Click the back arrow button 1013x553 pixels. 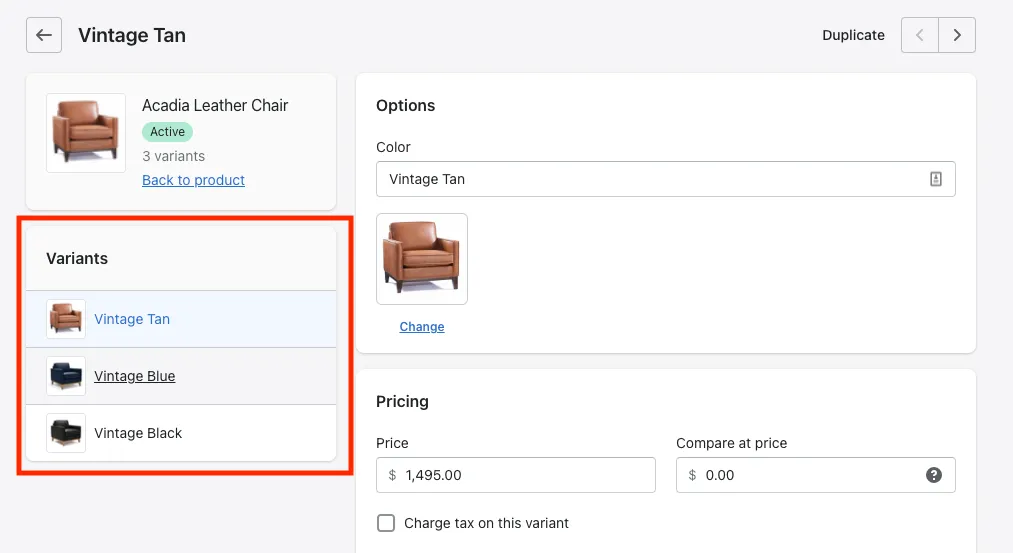tap(44, 35)
